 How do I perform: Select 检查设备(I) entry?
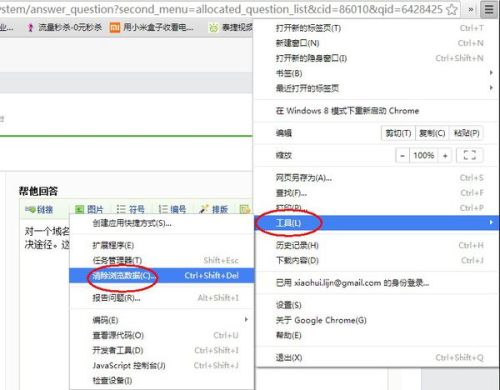[162, 381]
